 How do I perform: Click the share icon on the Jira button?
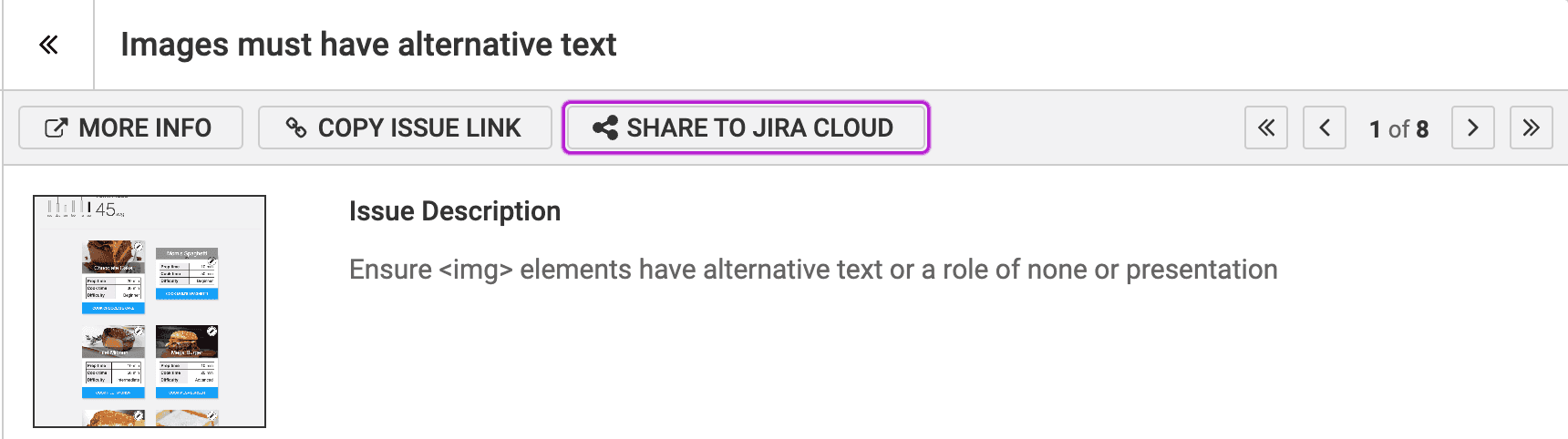[604, 128]
